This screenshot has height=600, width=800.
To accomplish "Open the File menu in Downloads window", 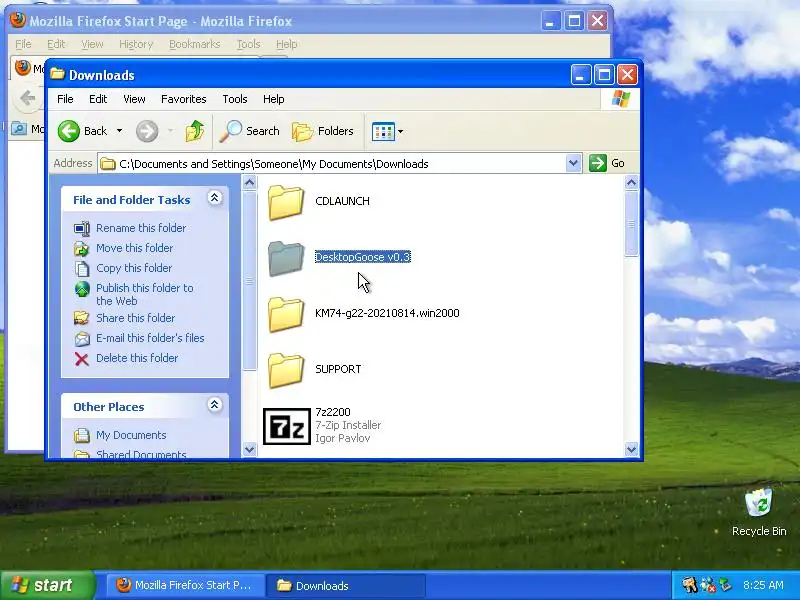I will click(65, 99).
